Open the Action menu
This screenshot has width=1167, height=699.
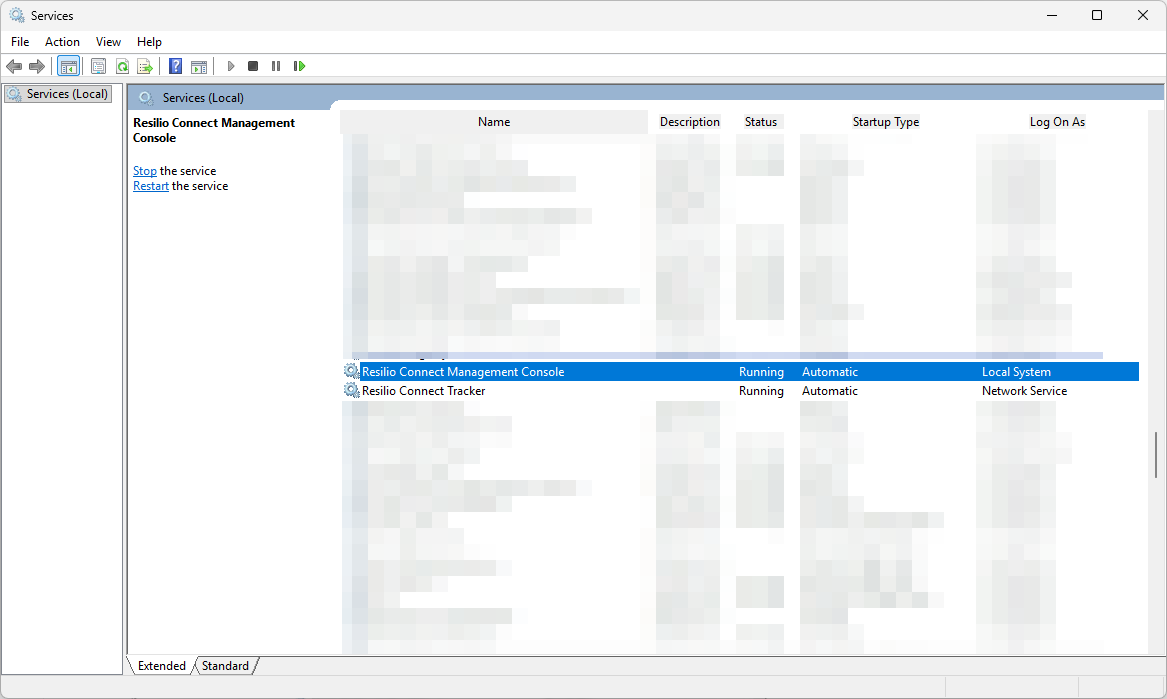(x=62, y=42)
